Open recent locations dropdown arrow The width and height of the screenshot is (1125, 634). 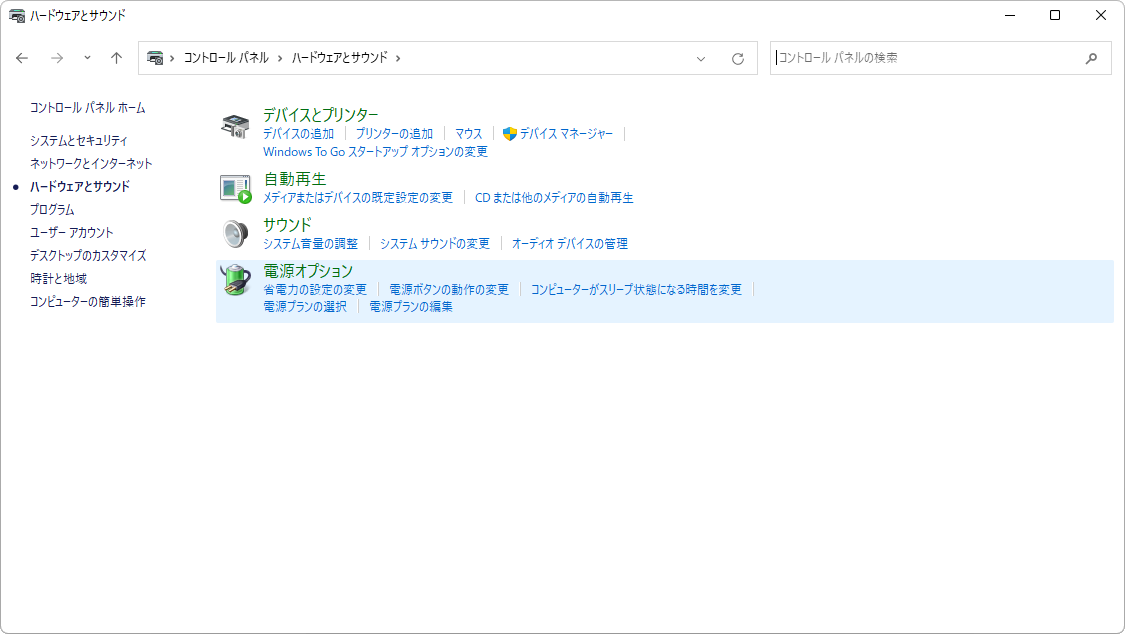[x=87, y=57]
